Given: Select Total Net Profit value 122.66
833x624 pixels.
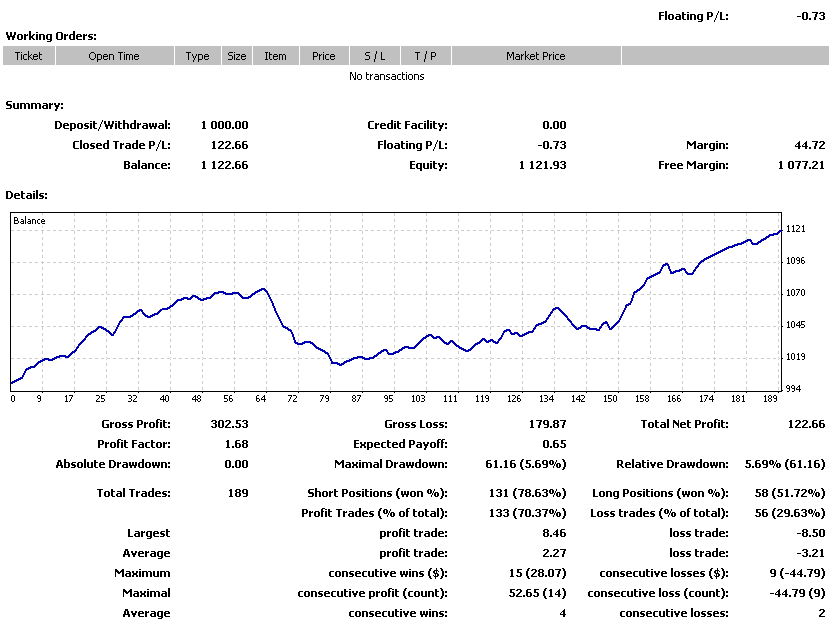Looking at the screenshot, I should point(806,424).
